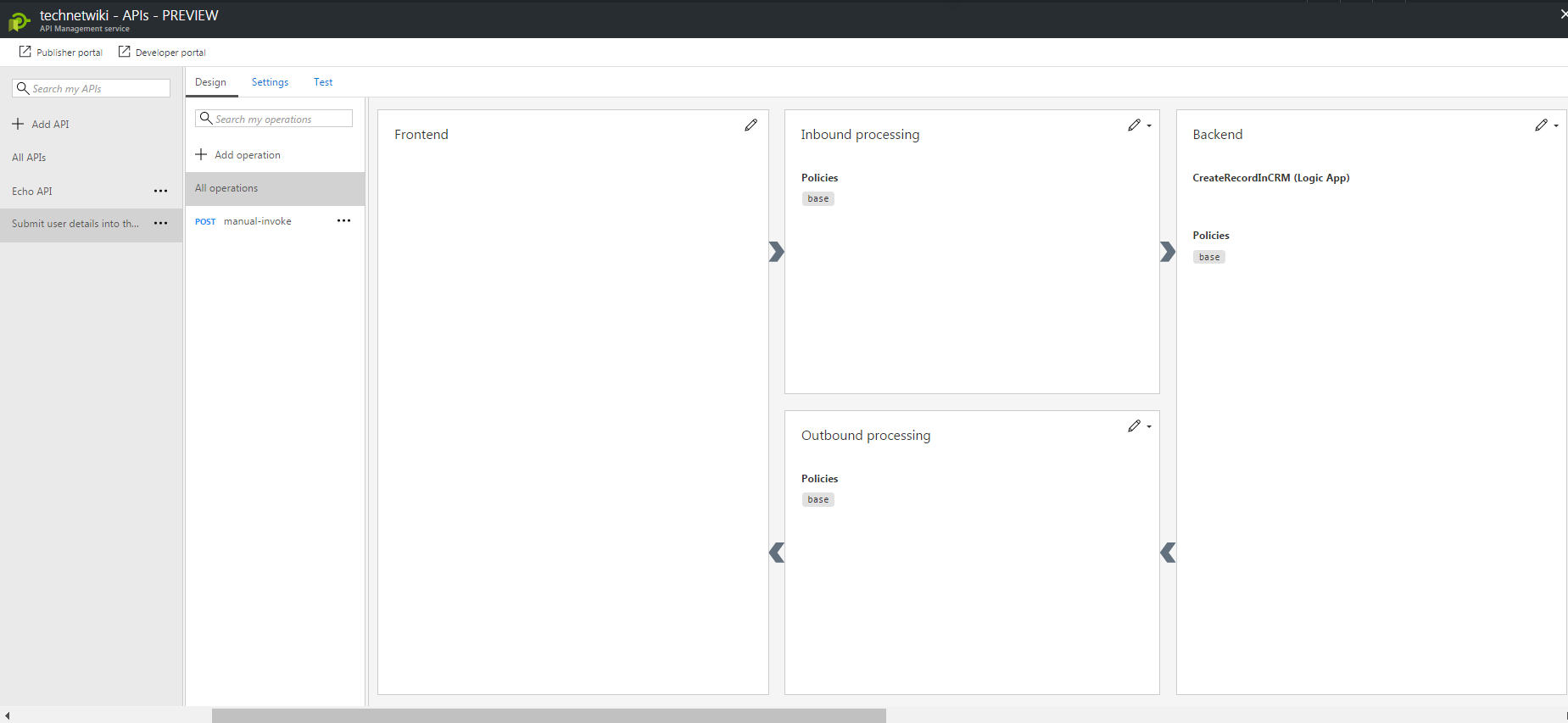1568x723 pixels.
Task: Edit Backend with the pencil icon
Action: pyautogui.click(x=1541, y=125)
